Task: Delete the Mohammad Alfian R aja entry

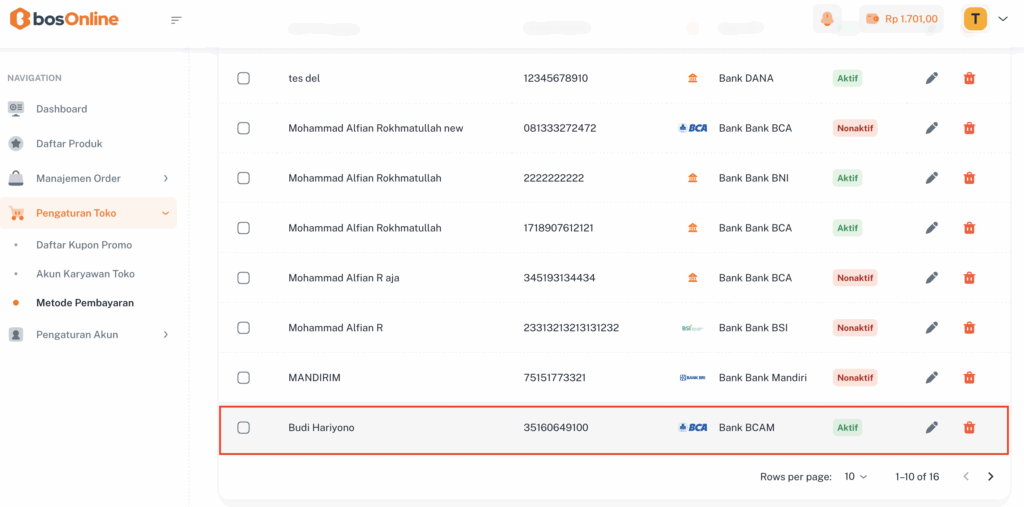Action: coord(968,278)
